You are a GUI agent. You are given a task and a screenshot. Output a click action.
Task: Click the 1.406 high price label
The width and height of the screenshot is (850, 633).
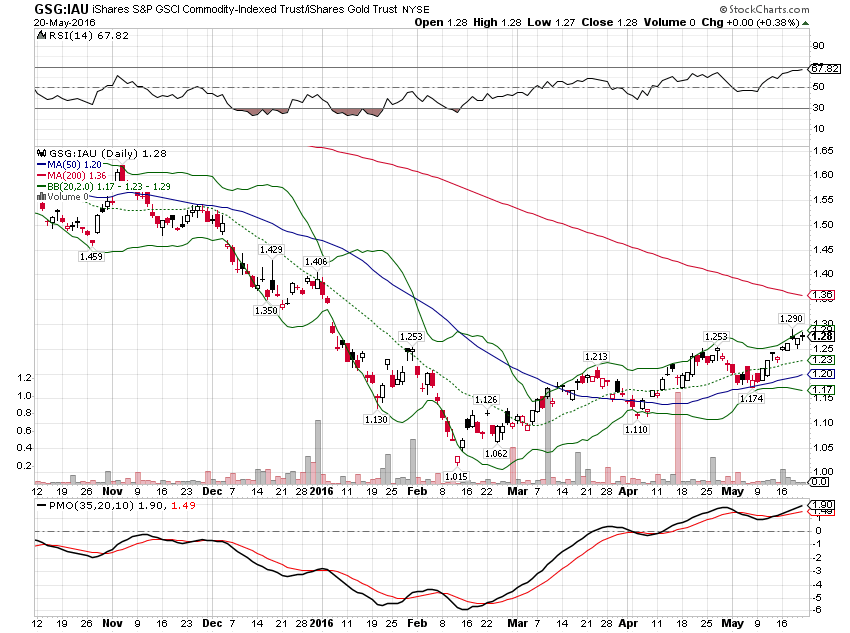[316, 262]
